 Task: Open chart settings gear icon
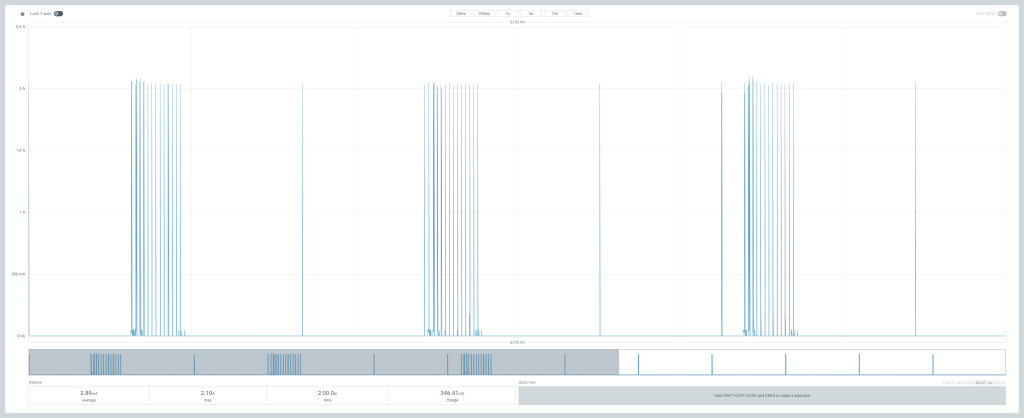coord(22,14)
